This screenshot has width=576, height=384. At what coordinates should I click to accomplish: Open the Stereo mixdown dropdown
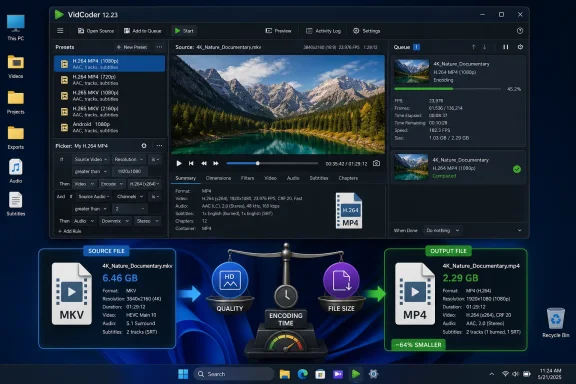click(x=147, y=221)
